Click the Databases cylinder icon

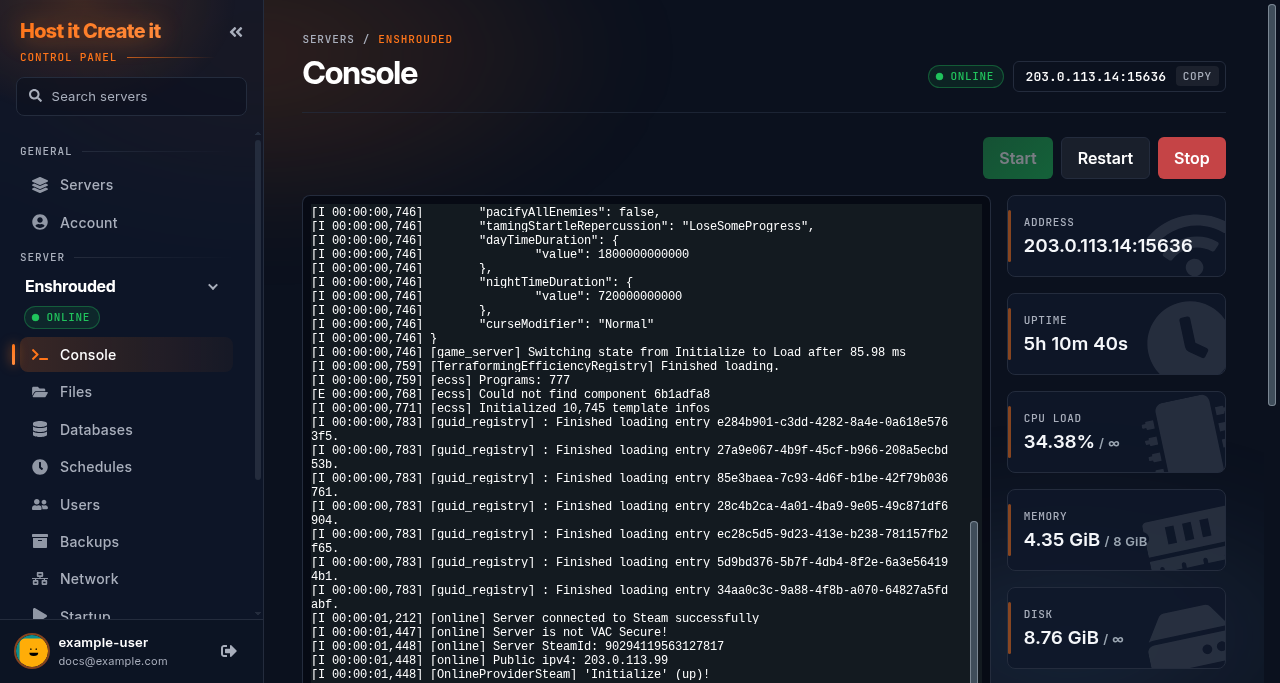coord(40,429)
